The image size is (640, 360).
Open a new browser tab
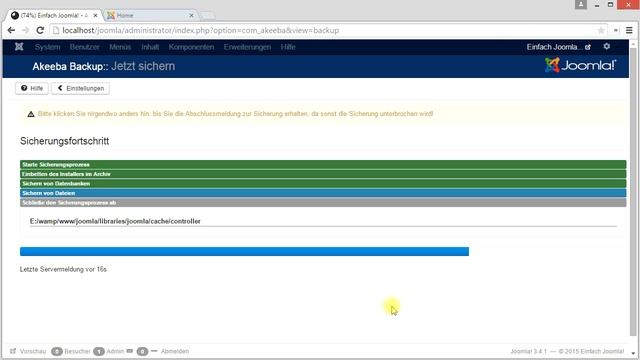tap(207, 16)
